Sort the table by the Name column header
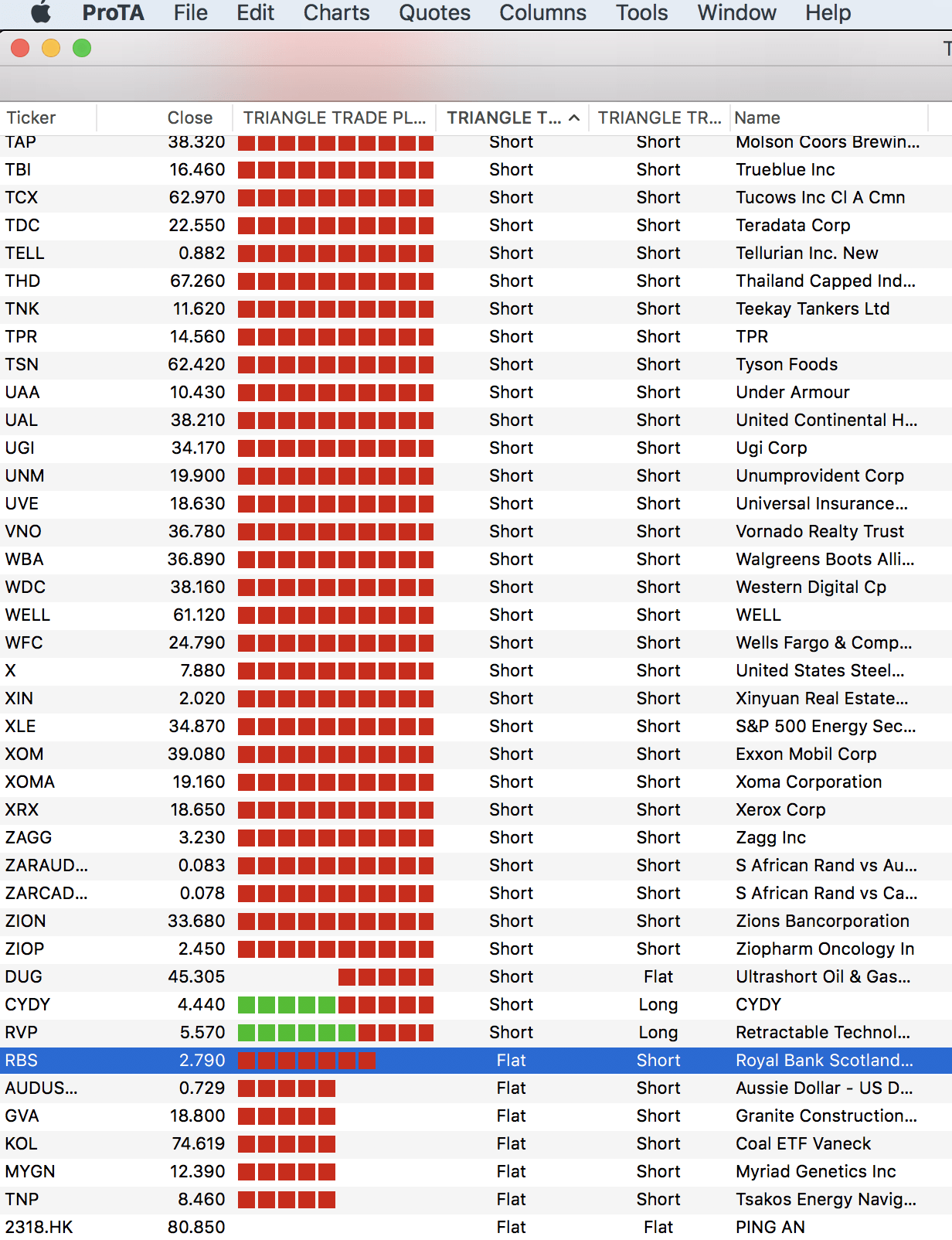 click(757, 118)
